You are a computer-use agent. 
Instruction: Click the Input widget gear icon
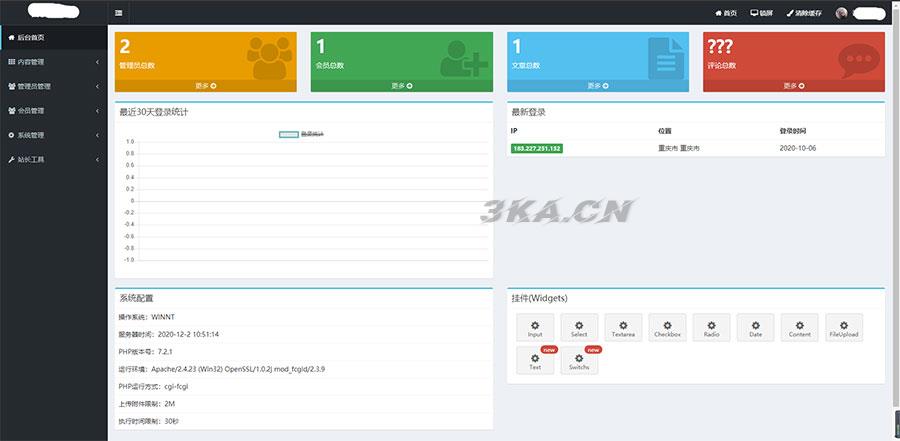535,327
